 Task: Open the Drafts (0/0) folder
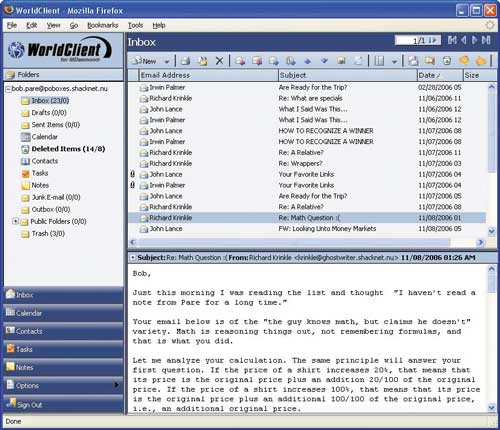[44, 113]
